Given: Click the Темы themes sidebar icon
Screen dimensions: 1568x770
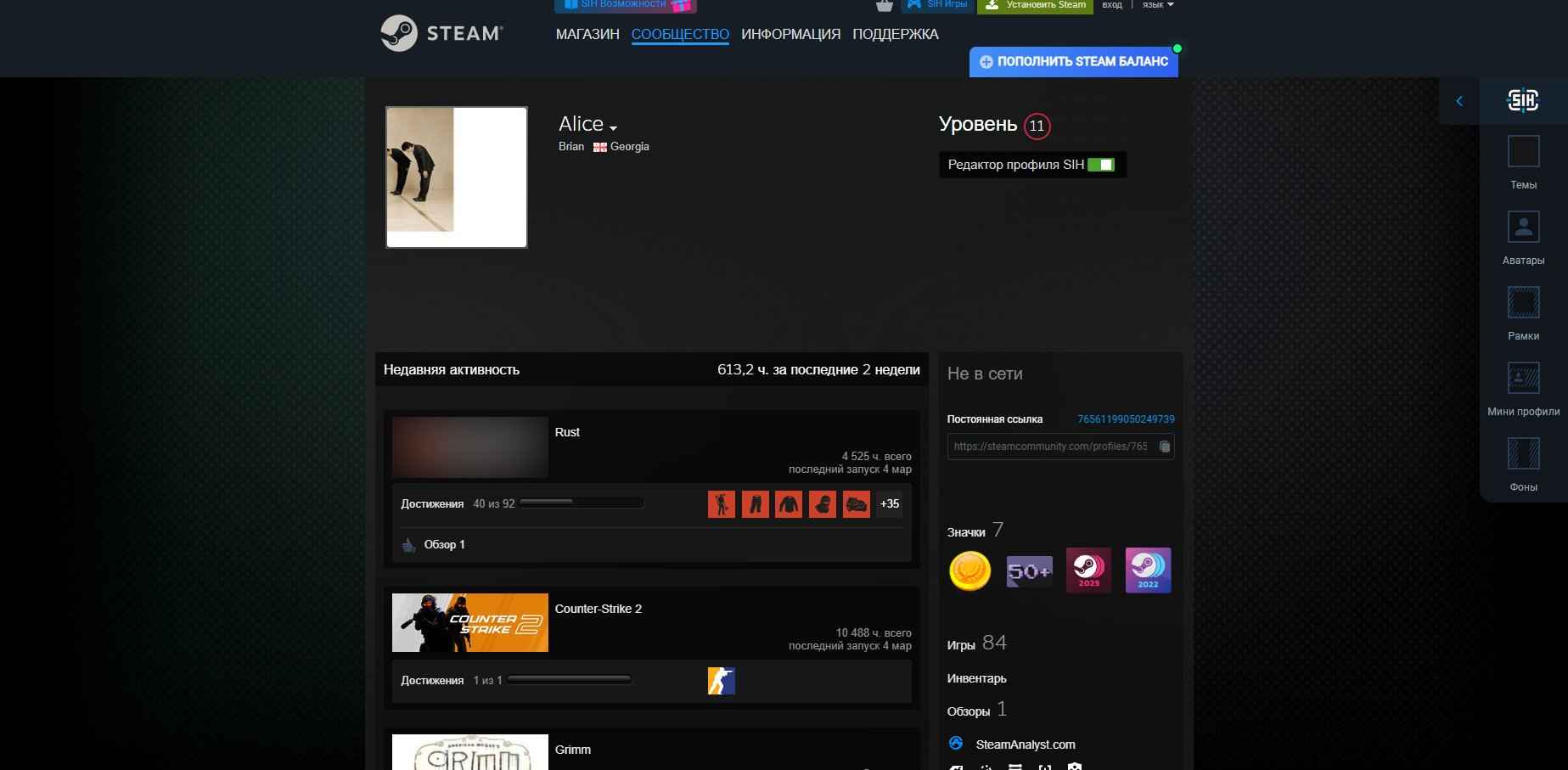Looking at the screenshot, I should [x=1523, y=152].
